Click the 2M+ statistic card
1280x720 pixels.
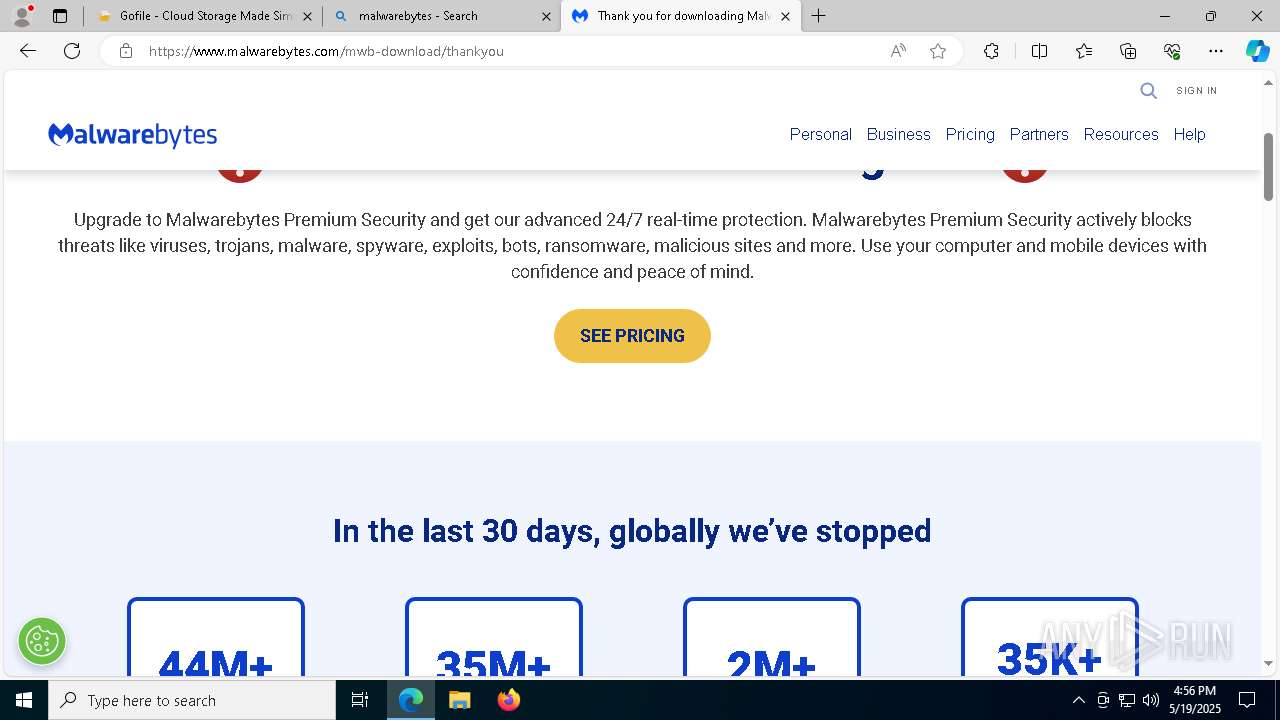(x=772, y=637)
